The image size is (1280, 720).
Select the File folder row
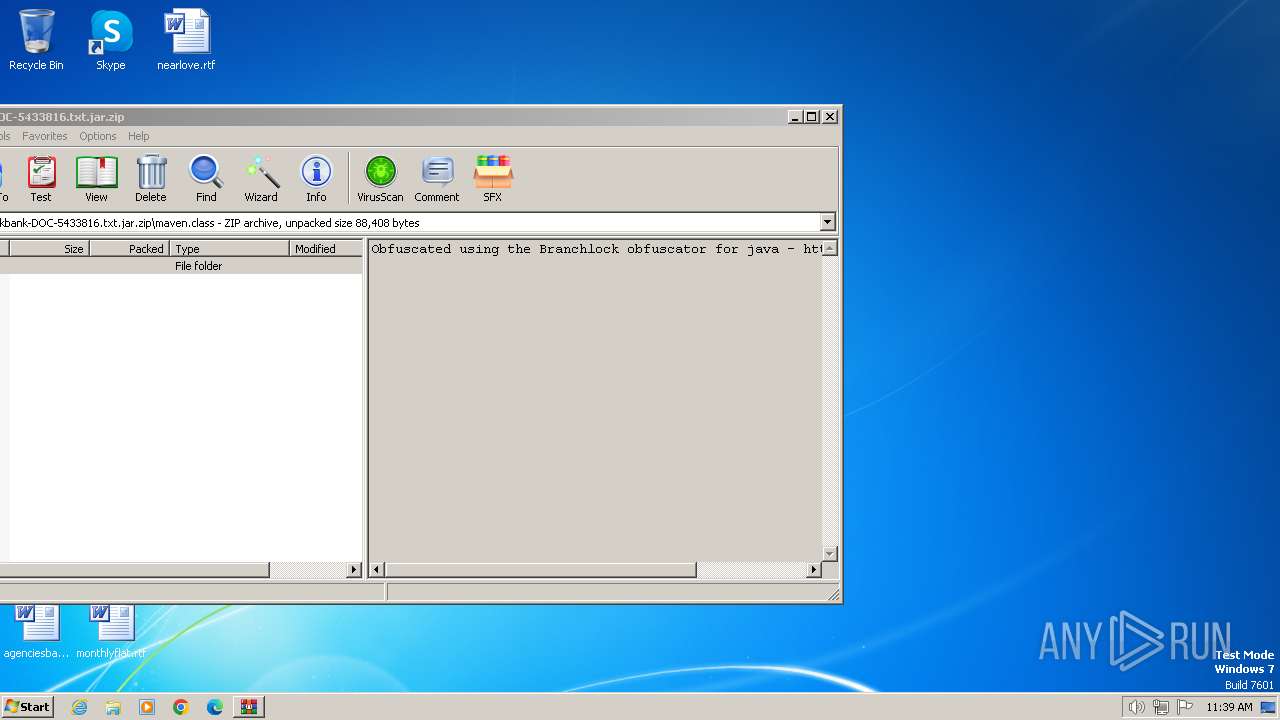pos(180,266)
